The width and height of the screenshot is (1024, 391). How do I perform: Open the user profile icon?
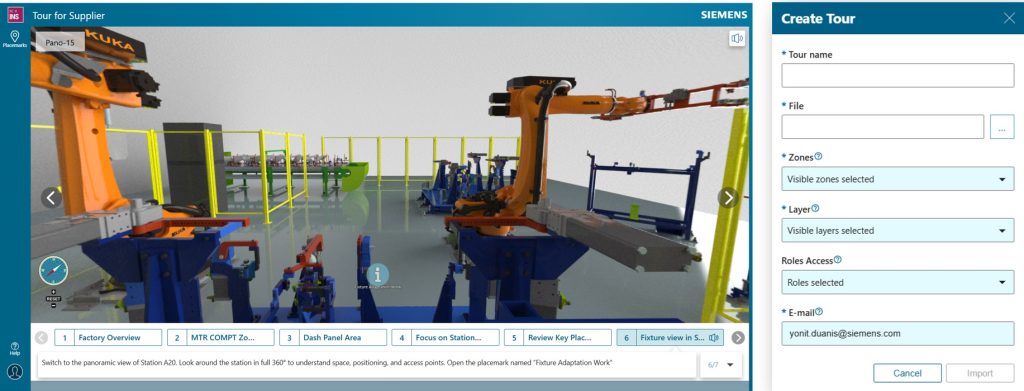tap(14, 371)
